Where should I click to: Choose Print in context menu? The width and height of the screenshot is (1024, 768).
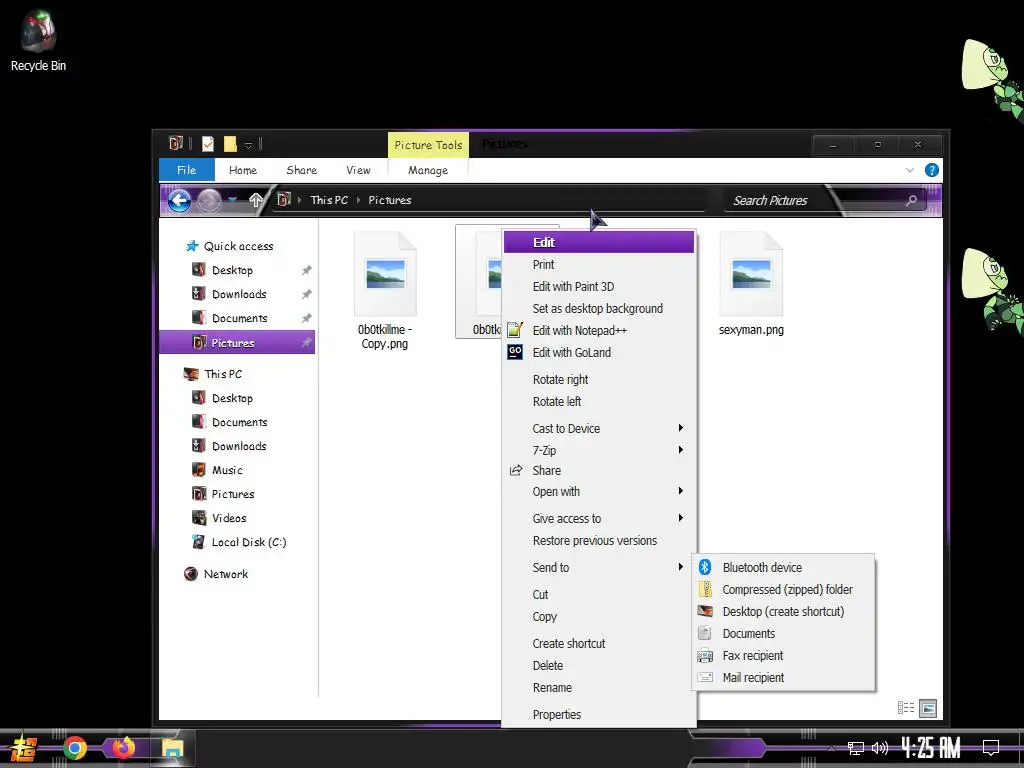[x=599, y=264]
